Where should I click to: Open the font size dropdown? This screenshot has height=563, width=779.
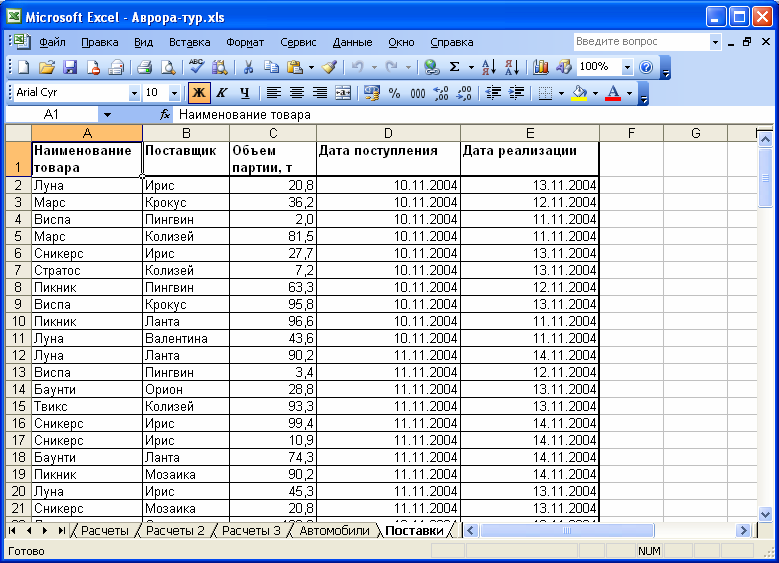tap(174, 93)
